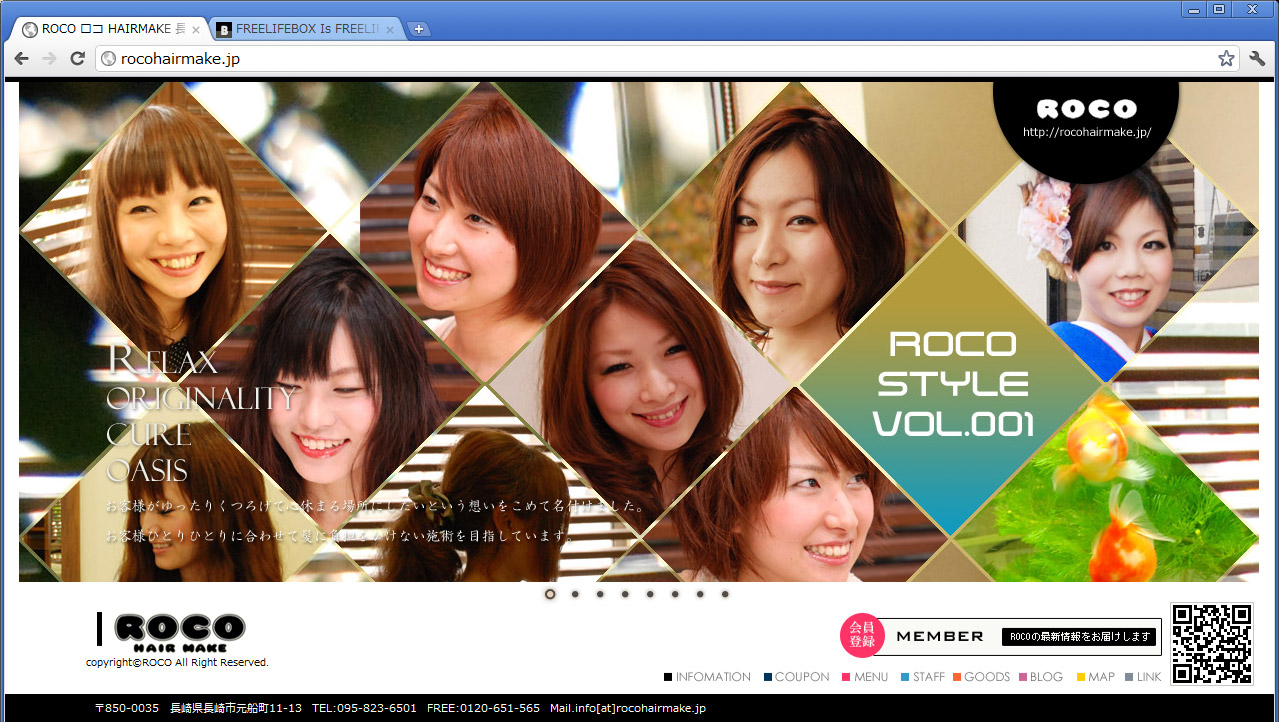Click the browser forward arrow
The width and height of the screenshot is (1279, 722).
pos(49,59)
